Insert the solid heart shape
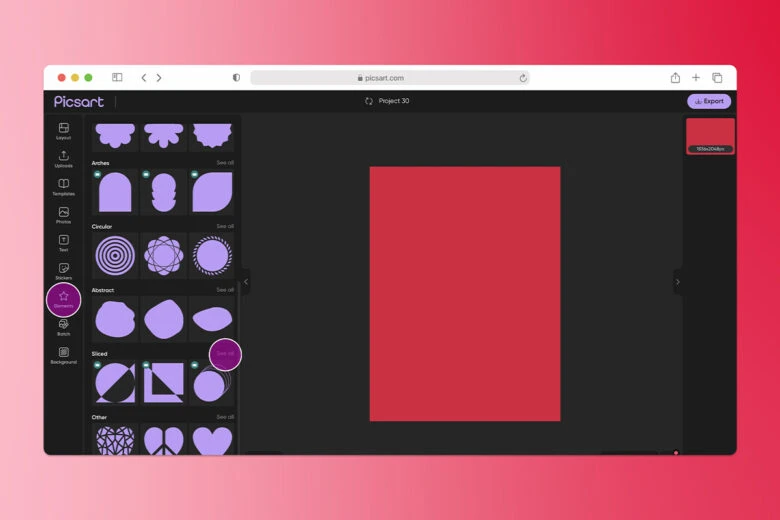The width and height of the screenshot is (780, 520). coord(212,440)
